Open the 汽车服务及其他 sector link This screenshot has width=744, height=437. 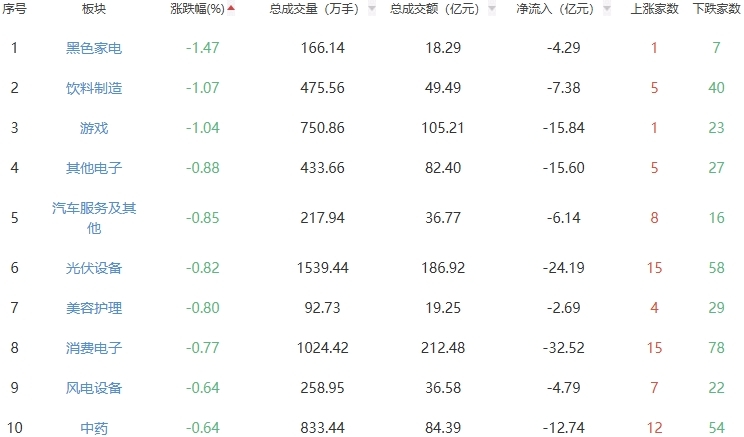[94, 218]
